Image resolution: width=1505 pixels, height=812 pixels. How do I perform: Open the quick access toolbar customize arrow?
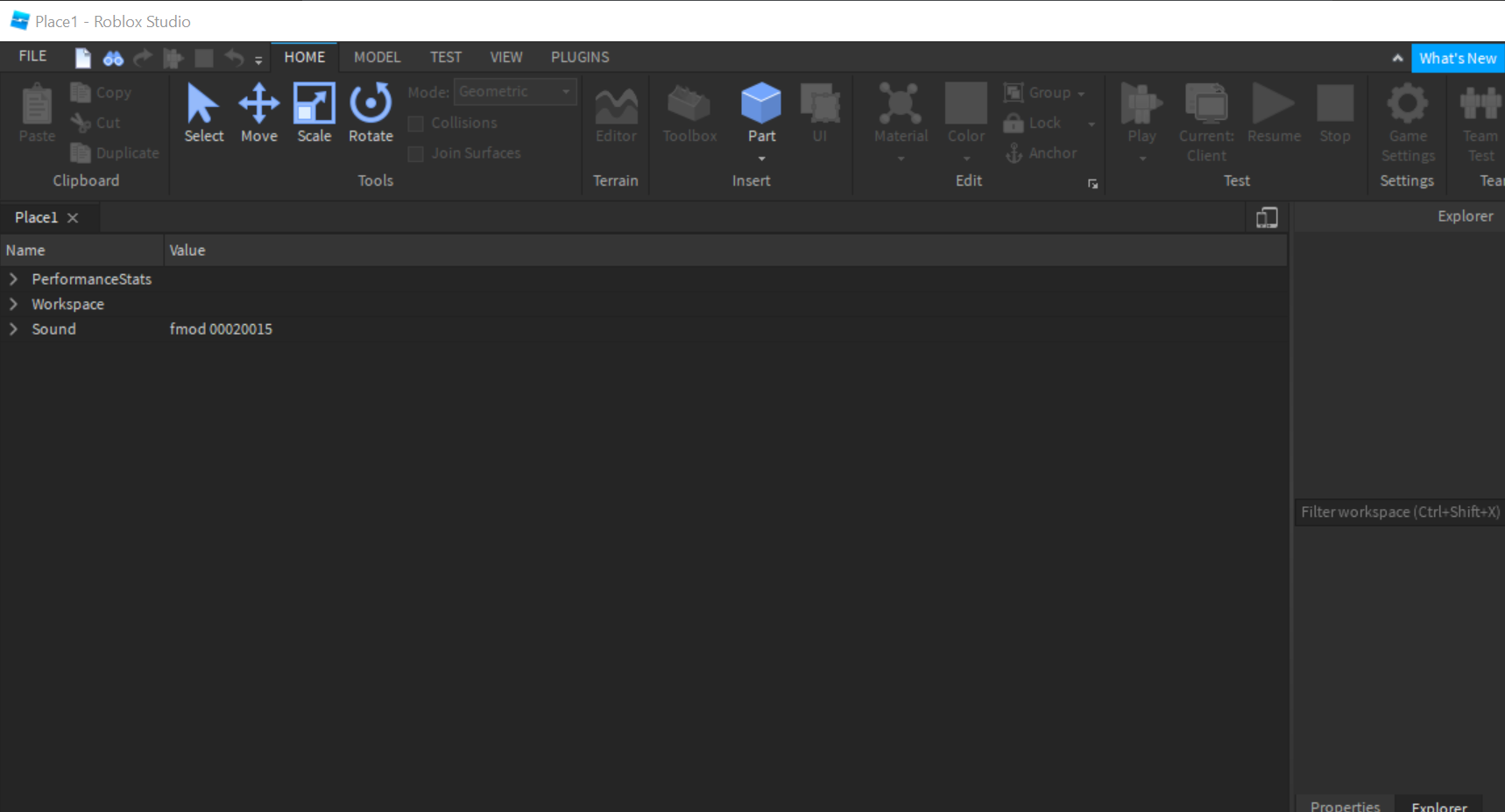tap(258, 60)
